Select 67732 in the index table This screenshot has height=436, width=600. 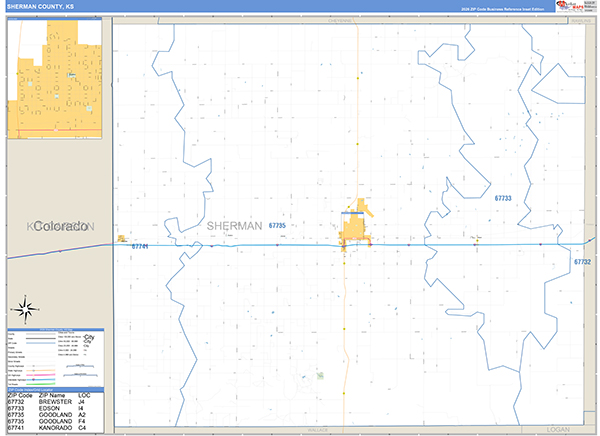(x=16, y=402)
